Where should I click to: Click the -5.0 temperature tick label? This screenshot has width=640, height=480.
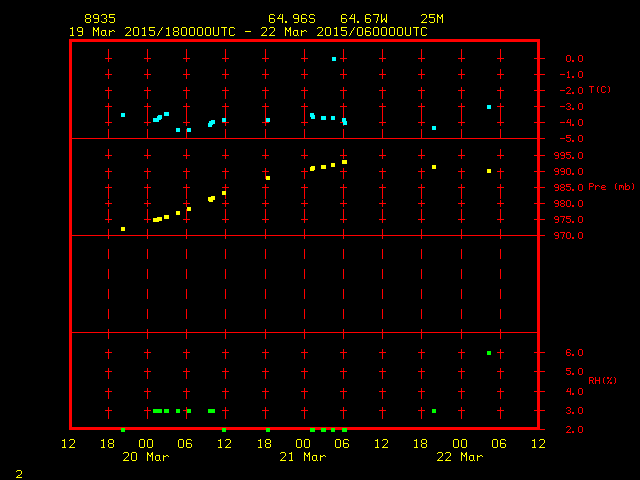(x=571, y=139)
